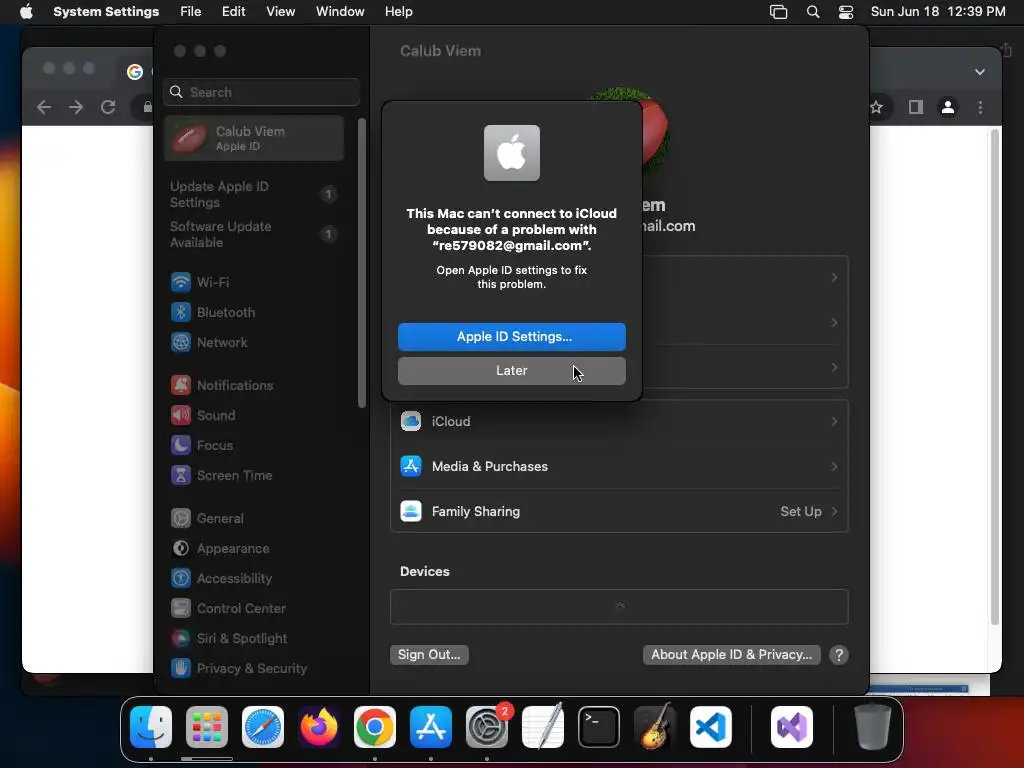Image resolution: width=1024 pixels, height=768 pixels.
Task: Launch Safari from the Dock
Action: point(263,727)
